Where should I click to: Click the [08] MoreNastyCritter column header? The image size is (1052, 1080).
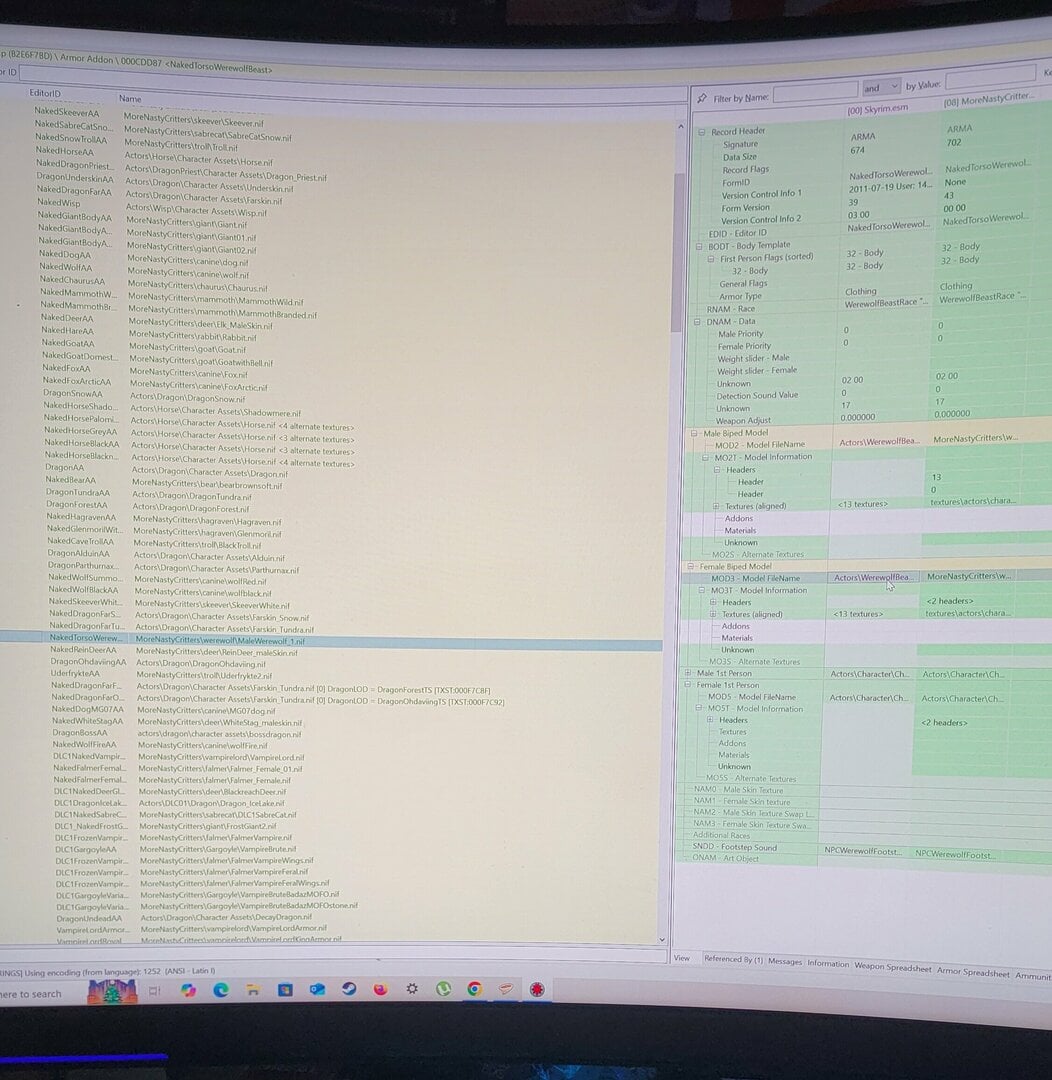tap(988, 100)
